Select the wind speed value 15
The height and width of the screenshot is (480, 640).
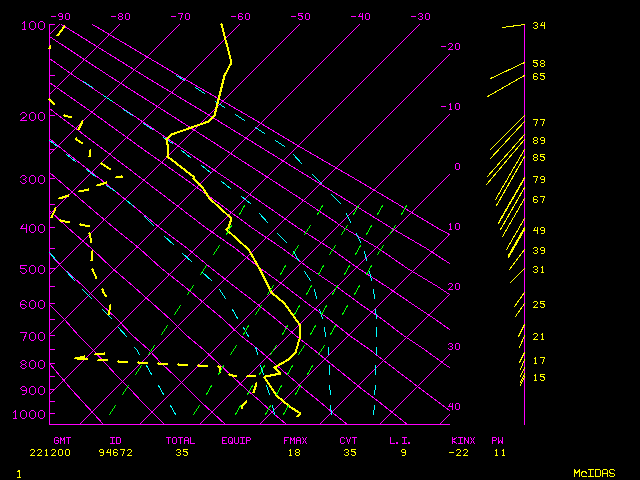point(539,377)
